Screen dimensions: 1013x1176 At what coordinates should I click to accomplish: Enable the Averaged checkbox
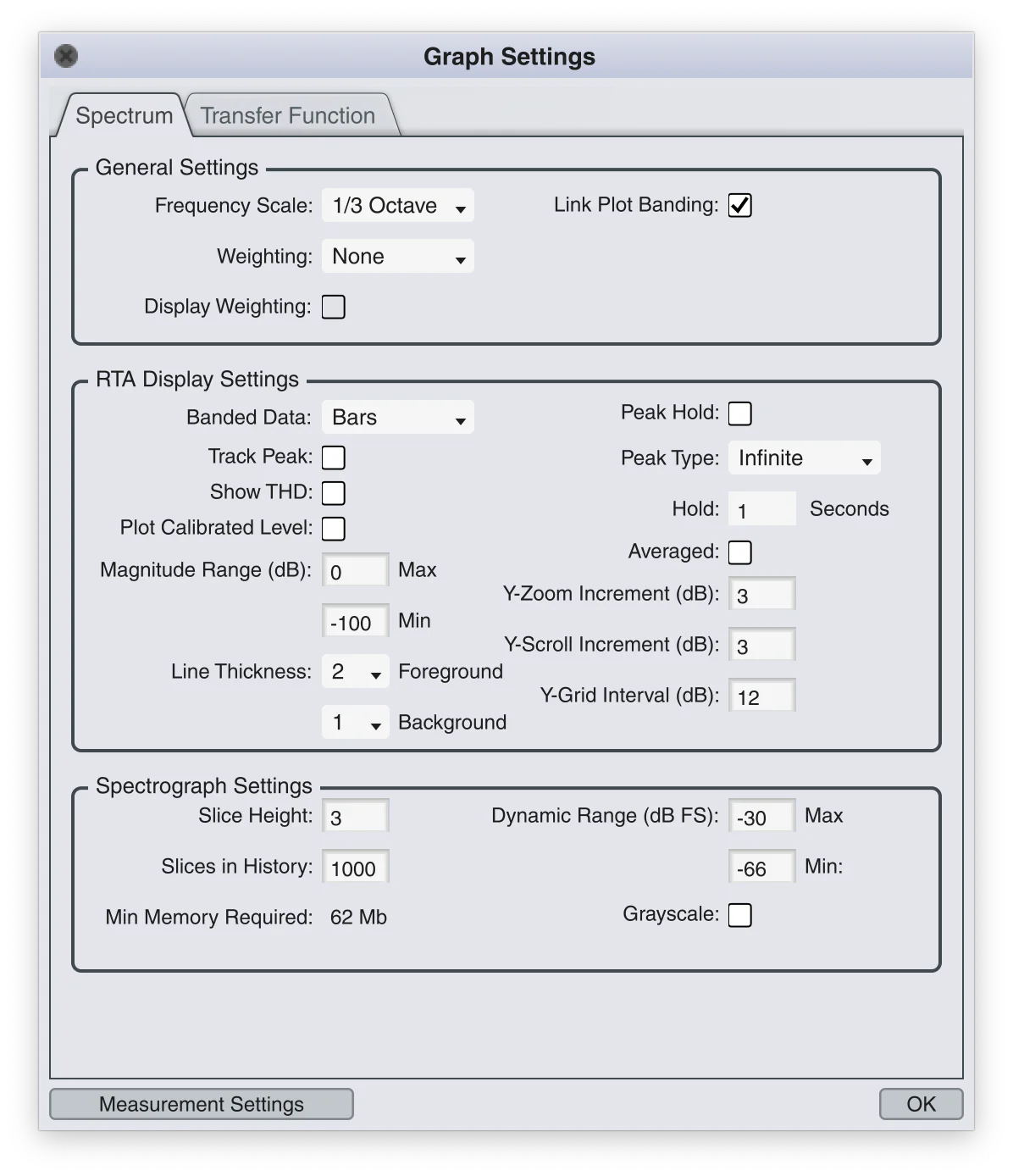click(x=739, y=552)
